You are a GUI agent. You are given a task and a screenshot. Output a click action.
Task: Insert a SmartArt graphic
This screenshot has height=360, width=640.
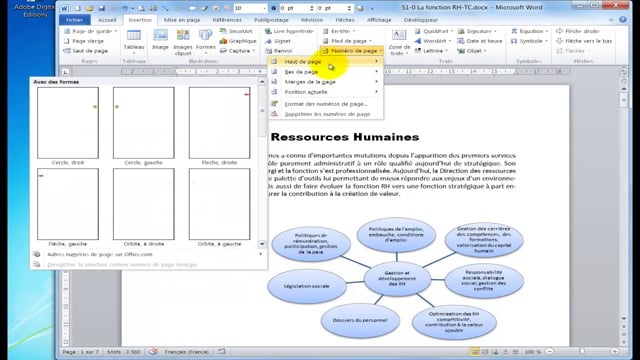pos(236,31)
